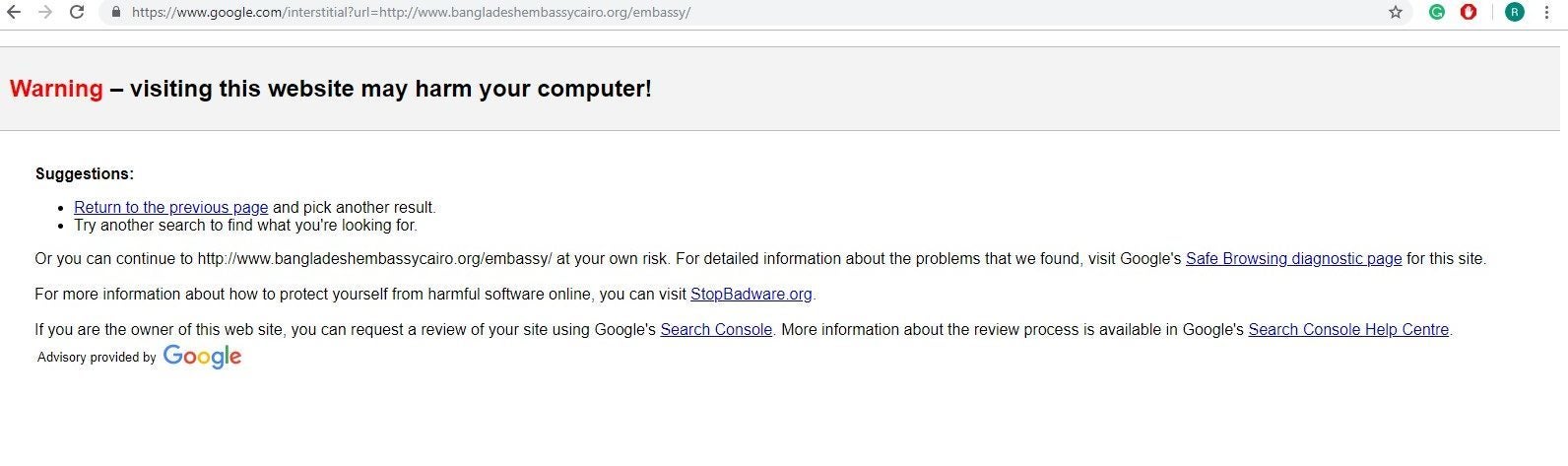Visit the StopBadware.org link

751,294
